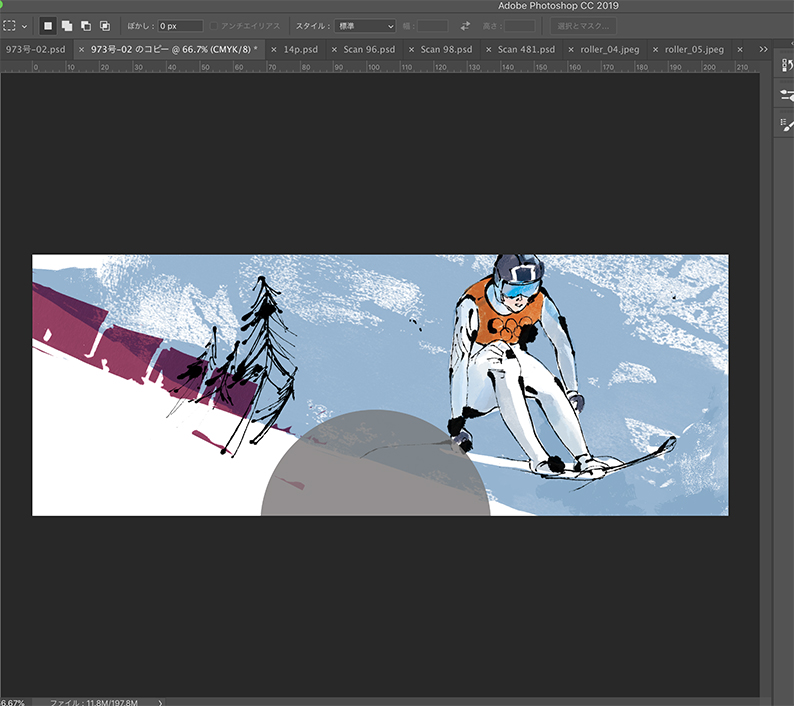The height and width of the screenshot is (706, 794).
Task: Click the feather (ぼかし) input field
Action: tap(180, 25)
